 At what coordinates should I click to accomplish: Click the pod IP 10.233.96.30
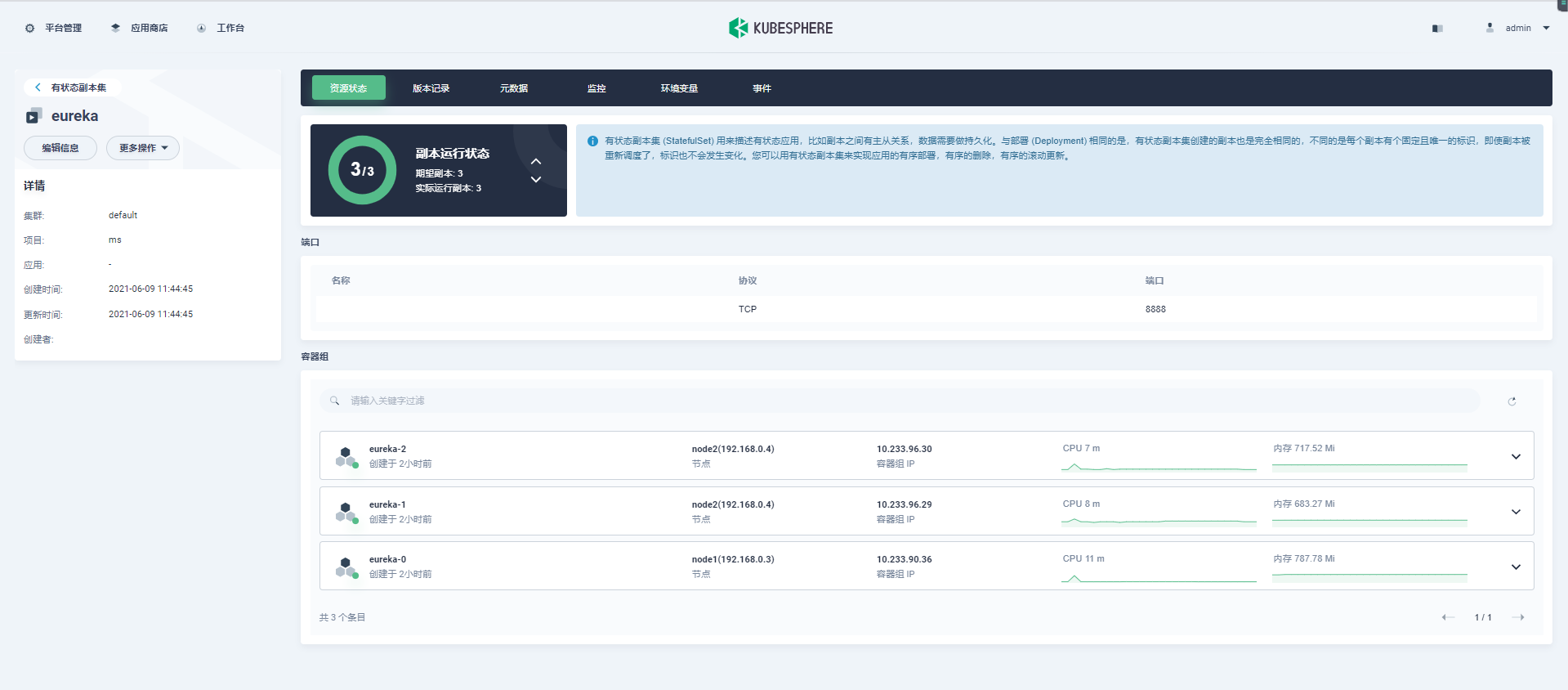[x=904, y=449]
